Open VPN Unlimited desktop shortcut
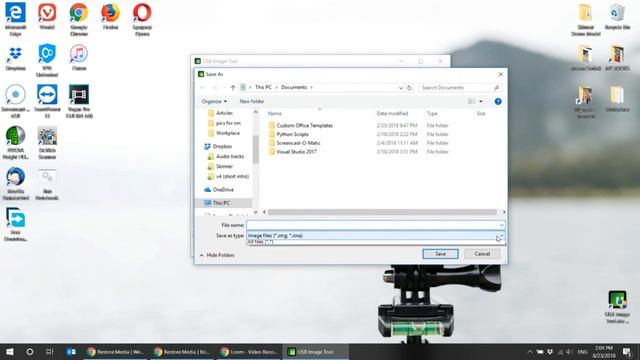This screenshot has height=360, width=640. tap(47, 60)
